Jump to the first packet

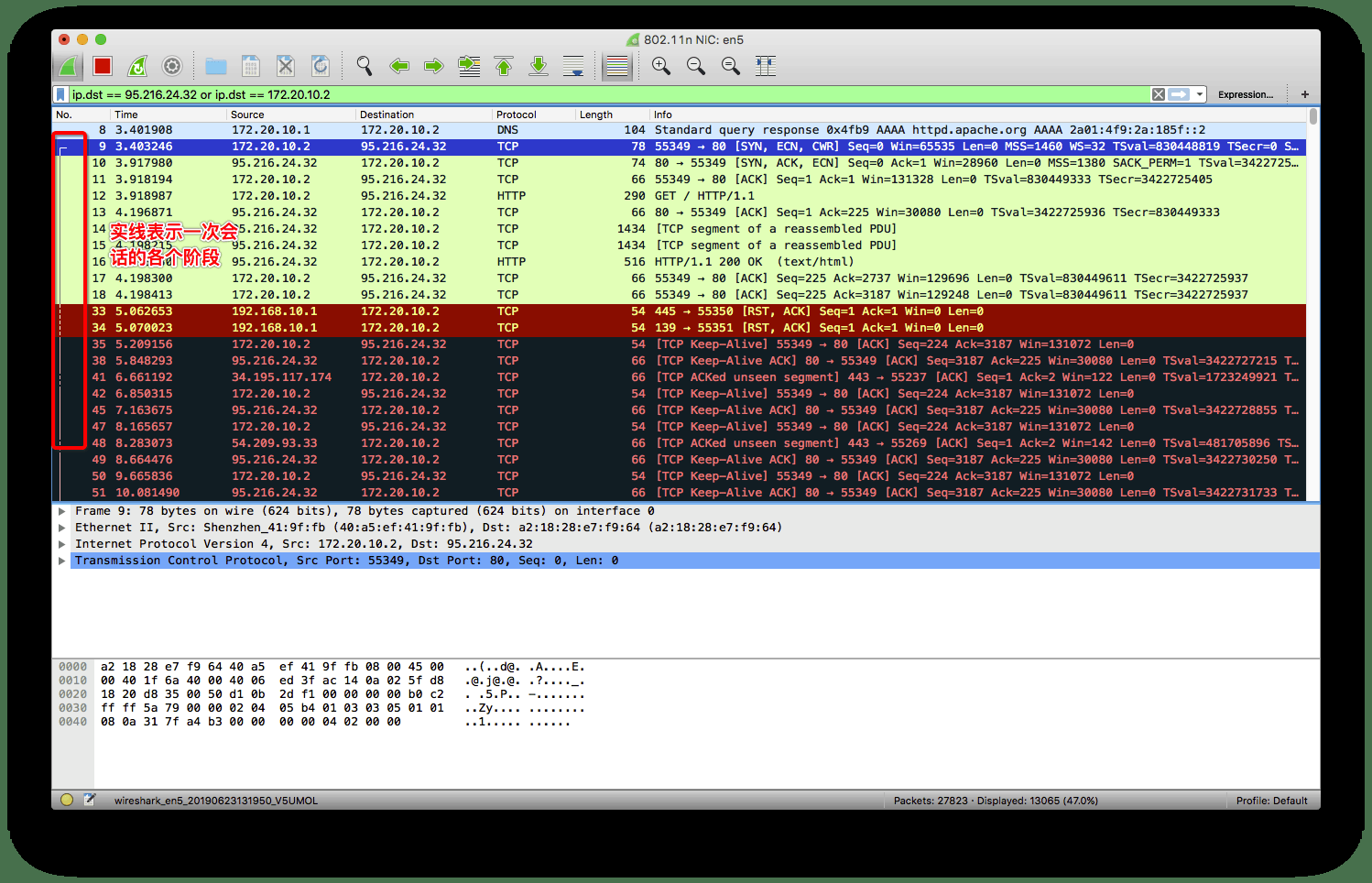(504, 66)
